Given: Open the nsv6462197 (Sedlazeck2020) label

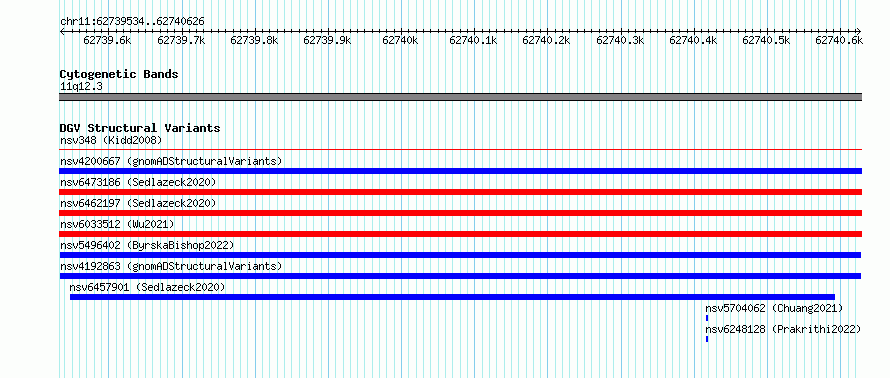Looking at the screenshot, I should click(x=138, y=203).
